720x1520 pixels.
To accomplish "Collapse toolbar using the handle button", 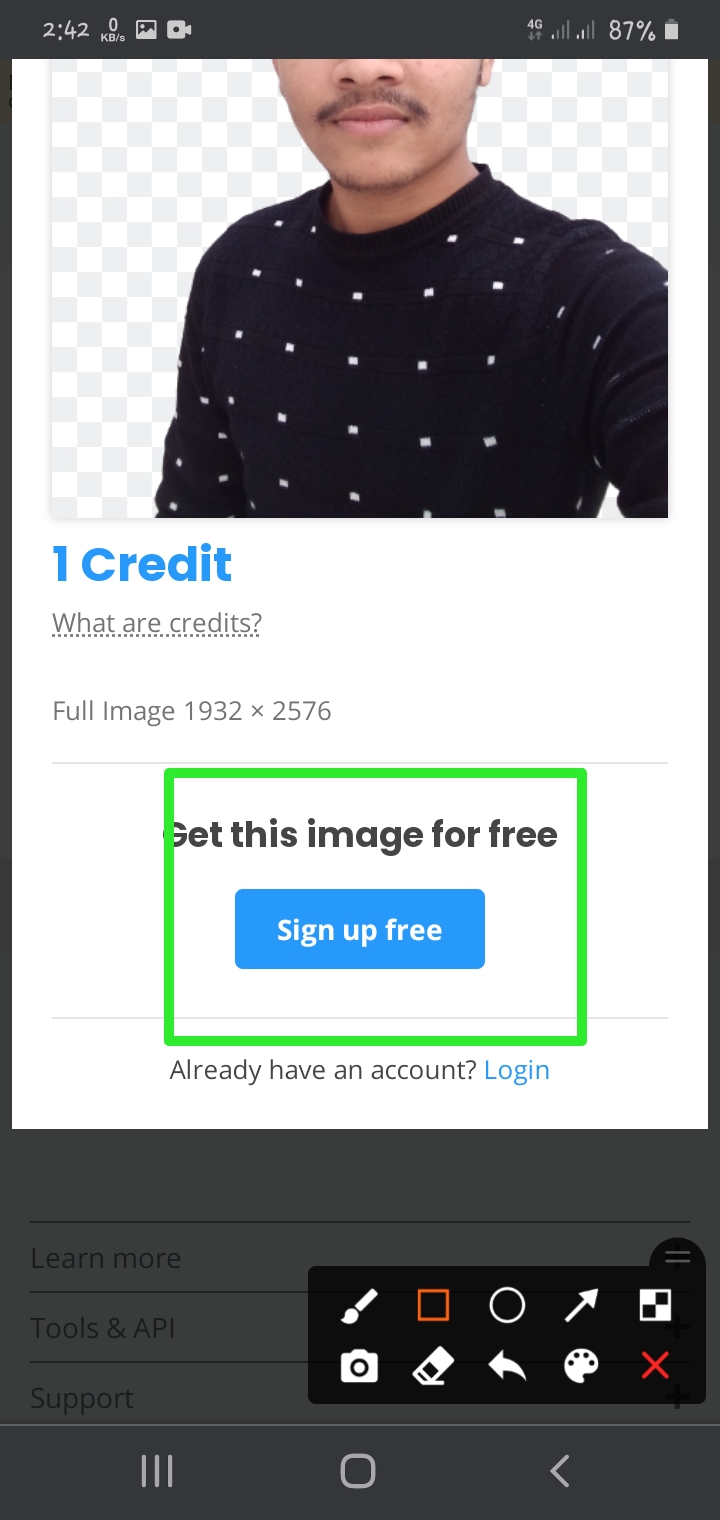I will [678, 1257].
